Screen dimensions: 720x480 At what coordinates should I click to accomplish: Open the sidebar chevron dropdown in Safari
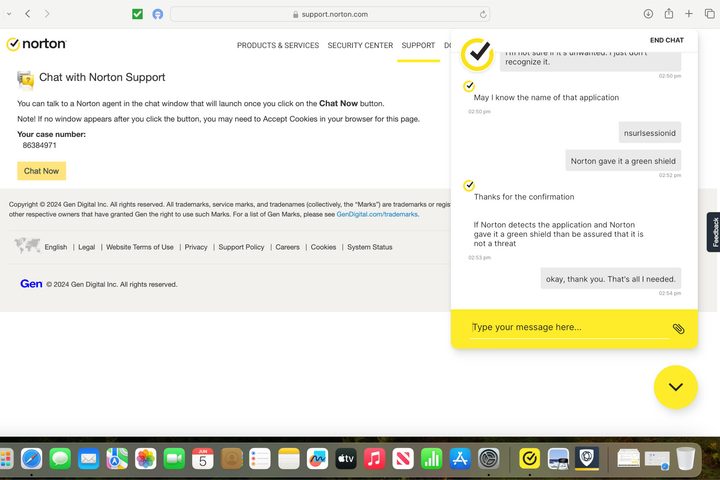tap(9, 14)
